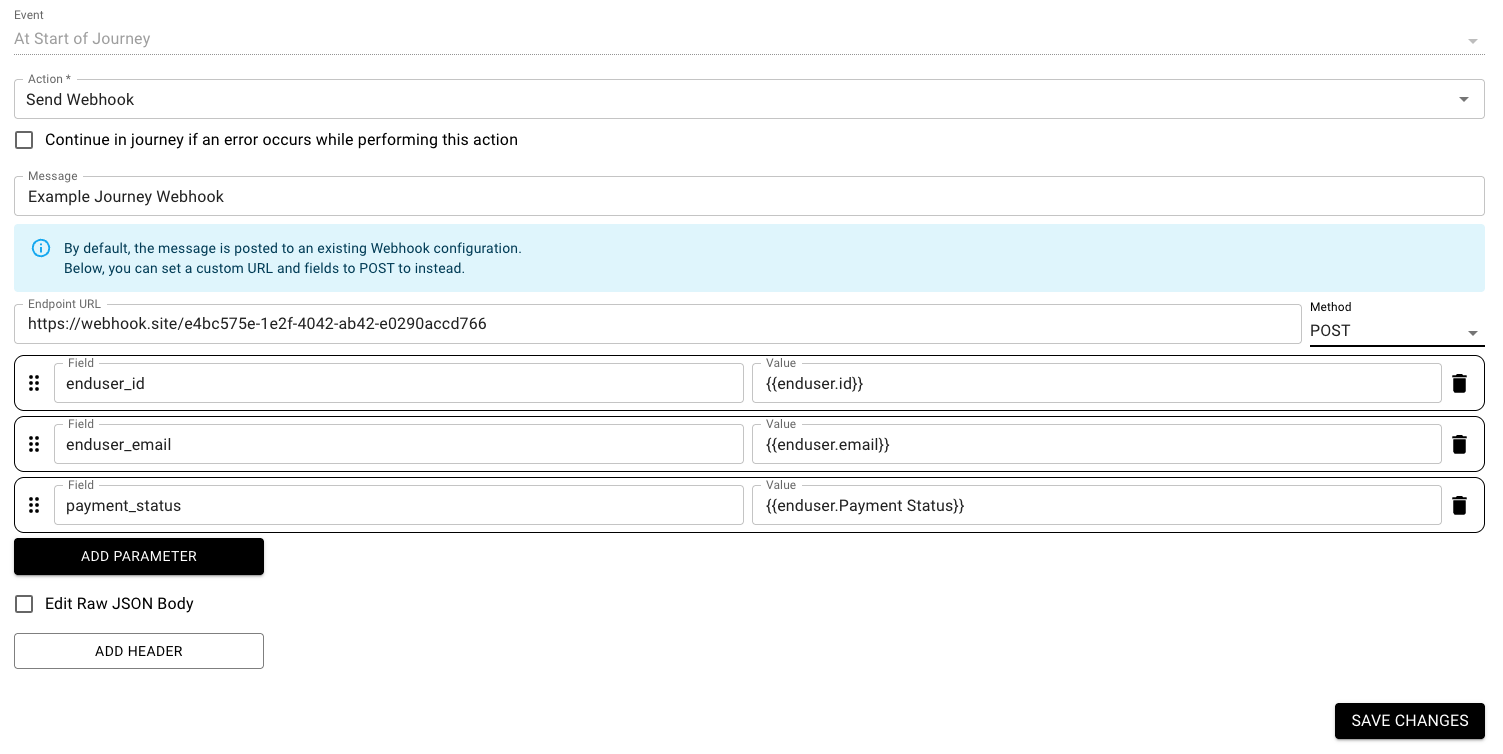Delete the enduser_email parameter row
1503x754 pixels.
point(1459,444)
